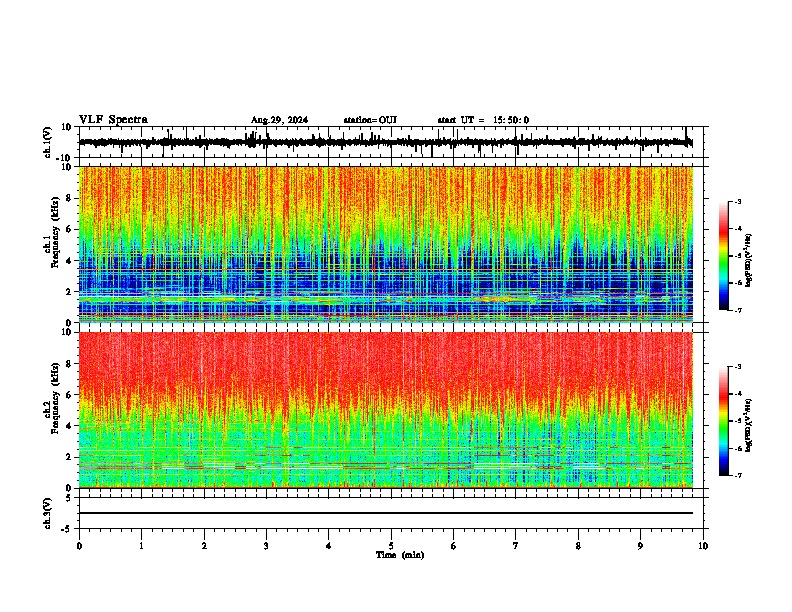Click the "ch.1(V)" axis label
Viewport: 792px width, 612px height.
pos(48,142)
